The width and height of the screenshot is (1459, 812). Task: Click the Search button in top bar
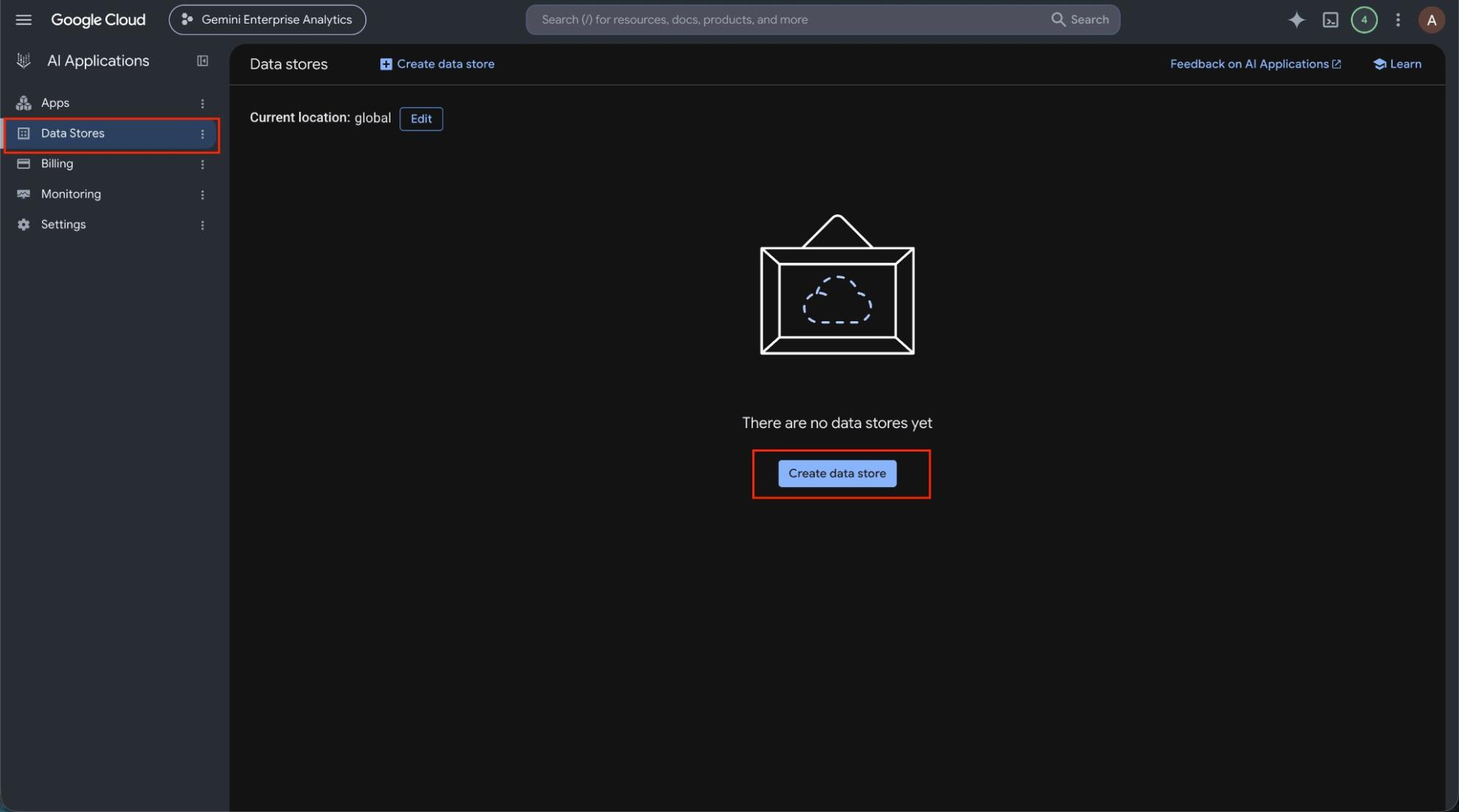(1080, 20)
